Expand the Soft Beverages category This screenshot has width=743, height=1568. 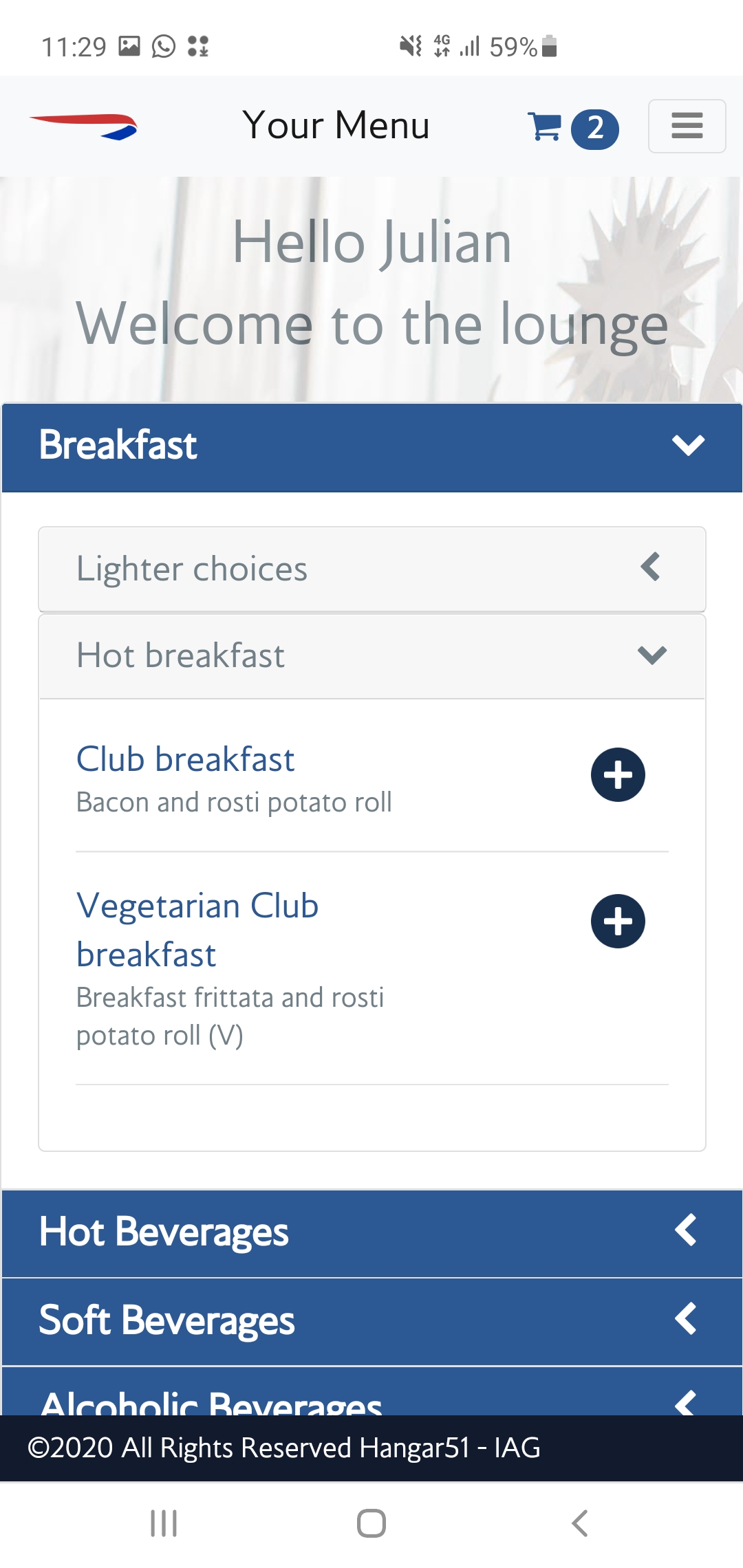686,1319
